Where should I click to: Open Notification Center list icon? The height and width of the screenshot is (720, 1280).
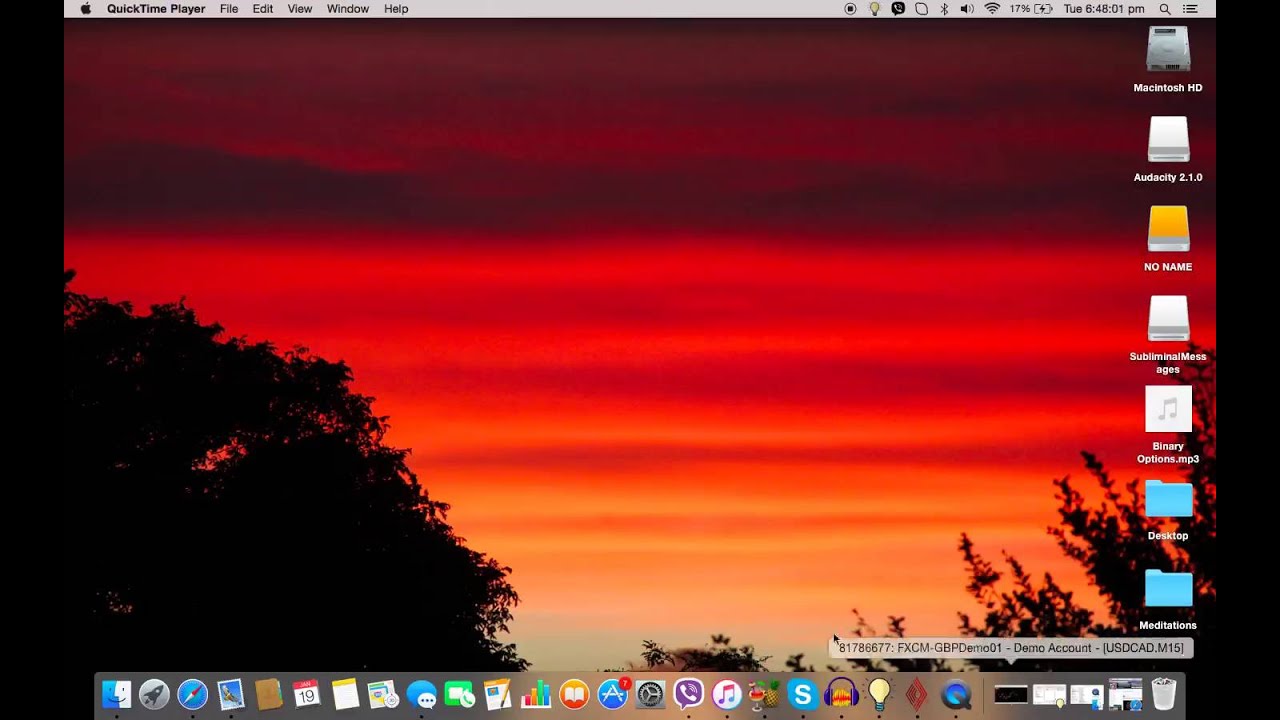[x=1190, y=9]
